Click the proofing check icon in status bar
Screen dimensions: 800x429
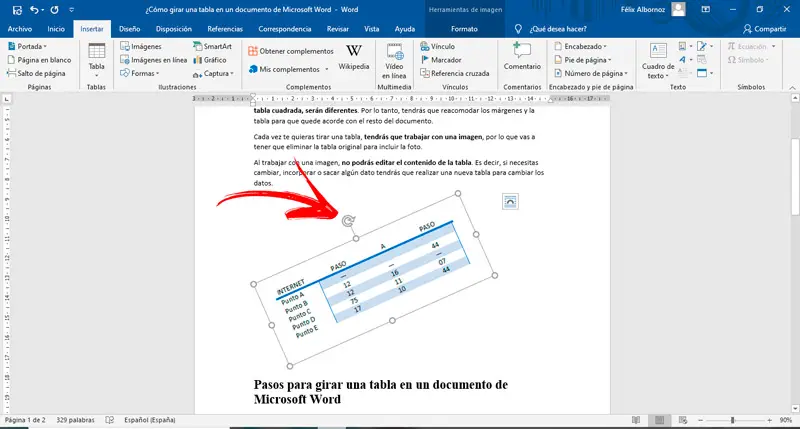(110, 420)
